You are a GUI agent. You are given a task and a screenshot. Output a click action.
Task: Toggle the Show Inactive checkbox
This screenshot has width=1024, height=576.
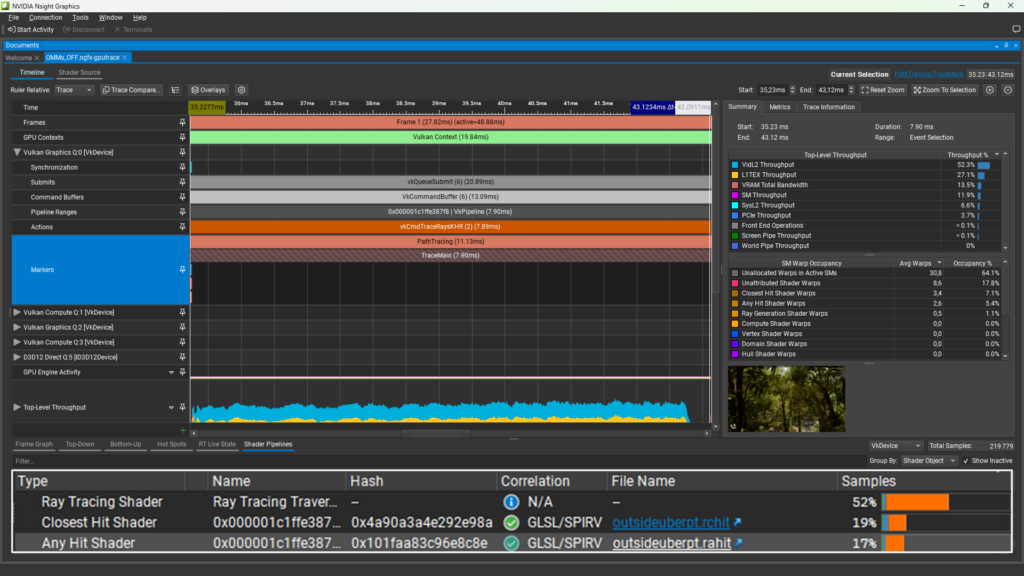click(x=966, y=461)
